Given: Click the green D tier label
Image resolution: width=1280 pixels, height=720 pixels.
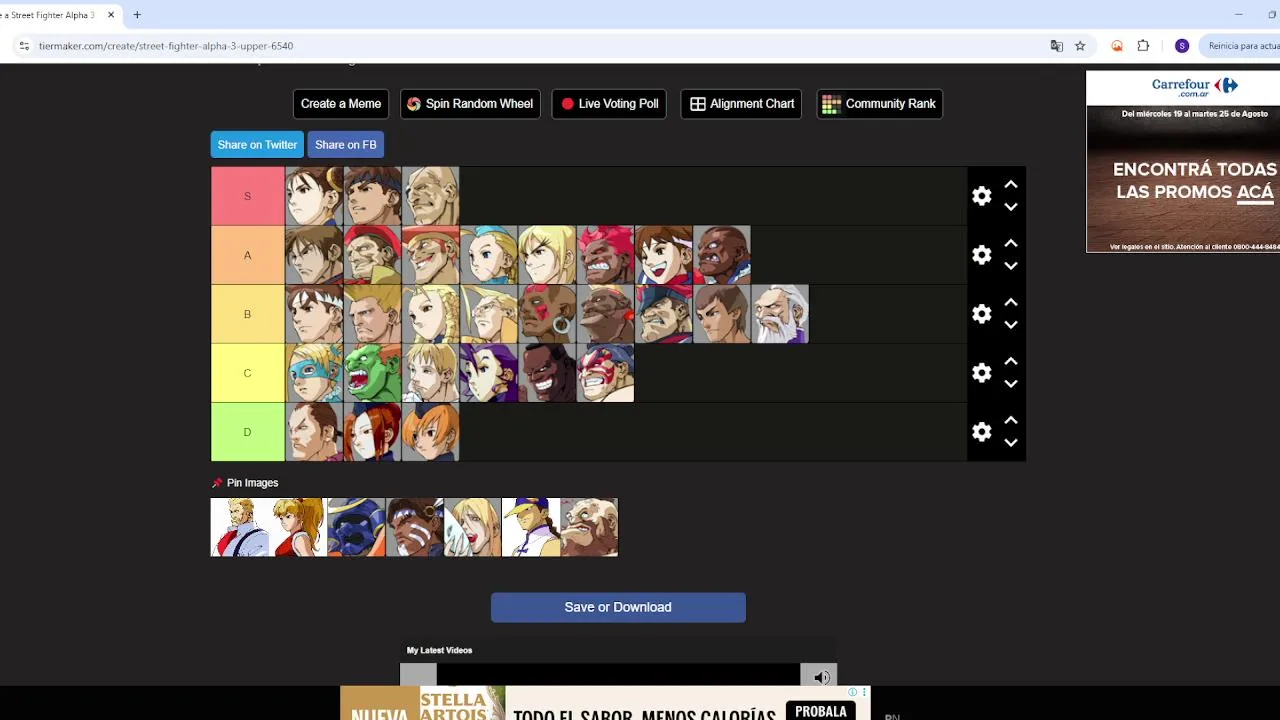Looking at the screenshot, I should click(x=248, y=432).
